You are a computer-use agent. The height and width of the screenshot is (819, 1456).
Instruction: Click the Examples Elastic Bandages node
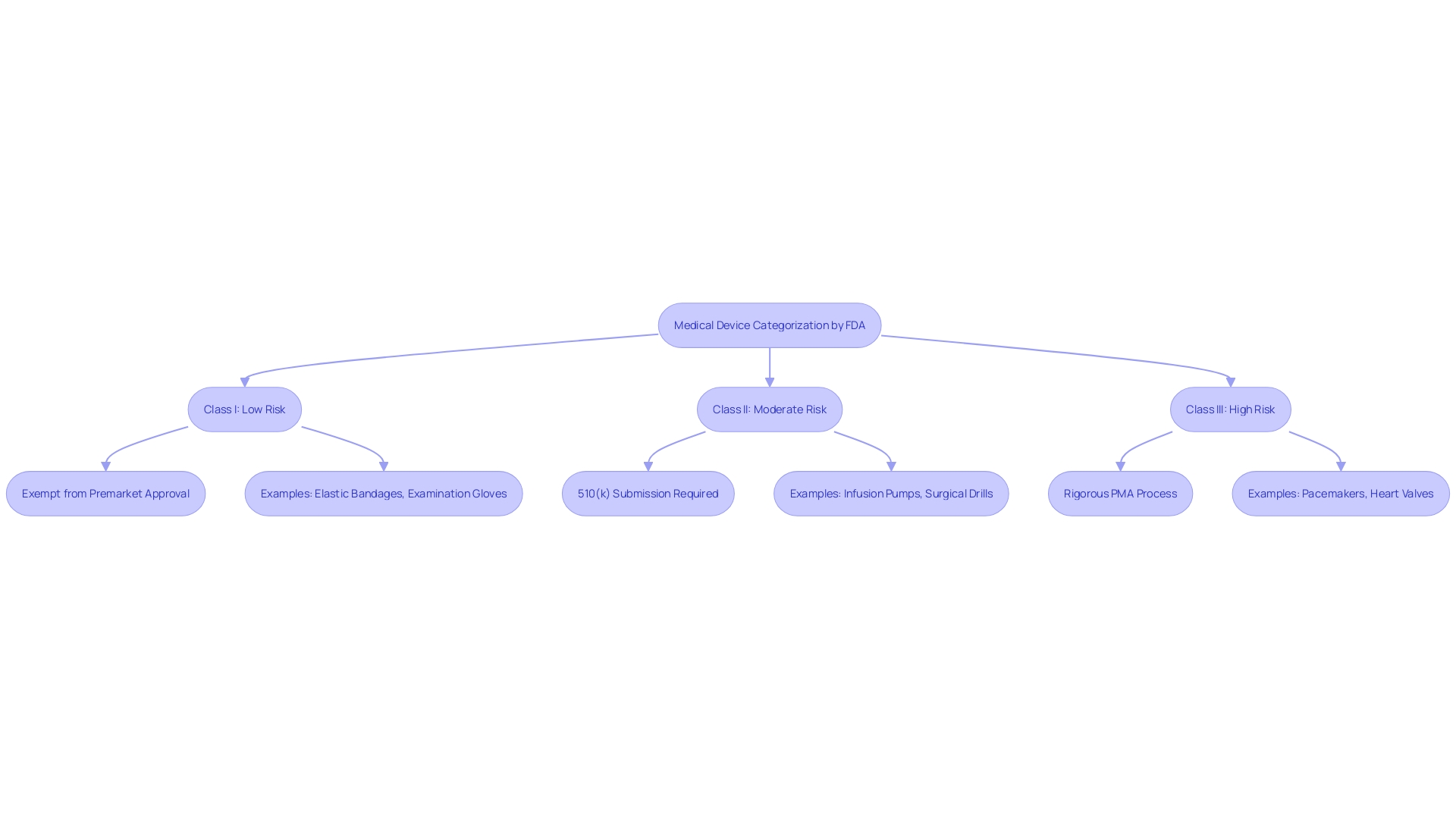coord(383,492)
